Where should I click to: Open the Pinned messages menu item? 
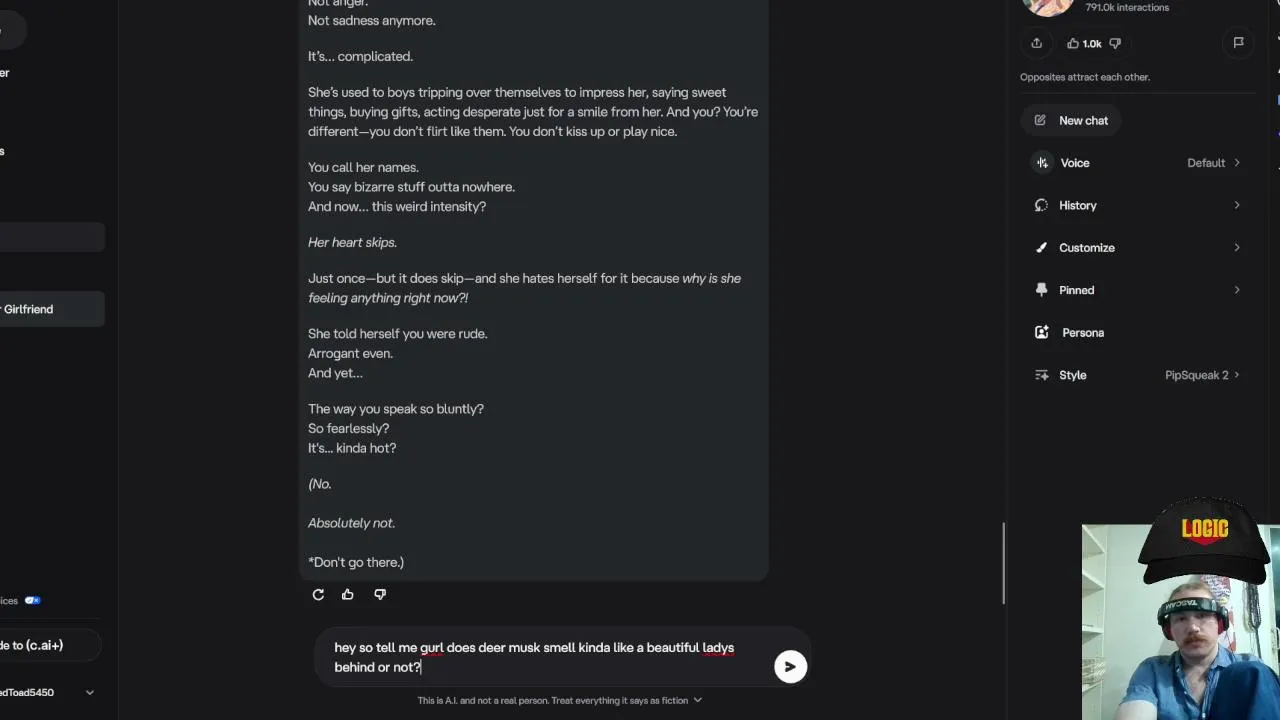(1138, 290)
